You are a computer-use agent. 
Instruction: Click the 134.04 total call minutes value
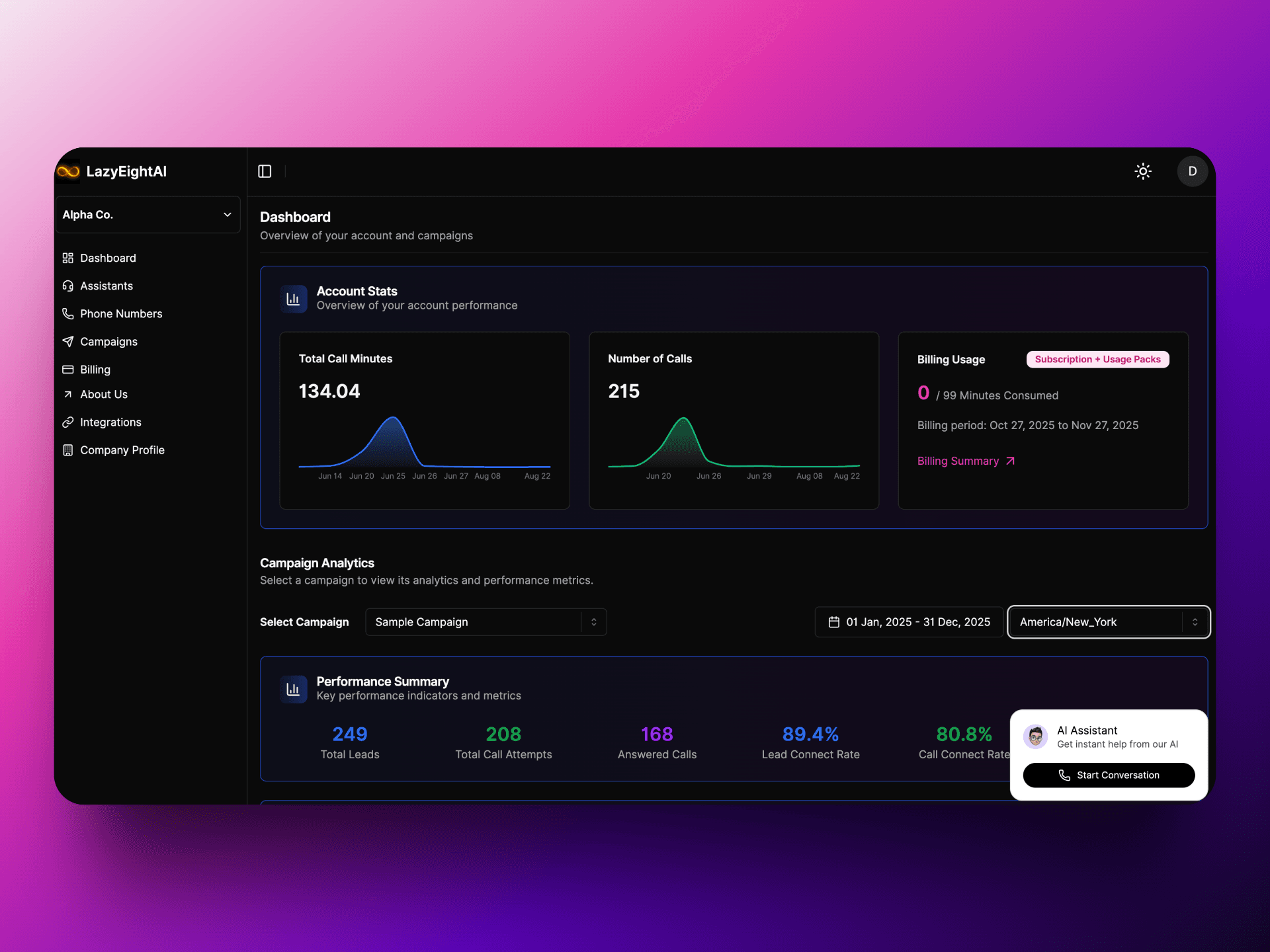click(329, 391)
